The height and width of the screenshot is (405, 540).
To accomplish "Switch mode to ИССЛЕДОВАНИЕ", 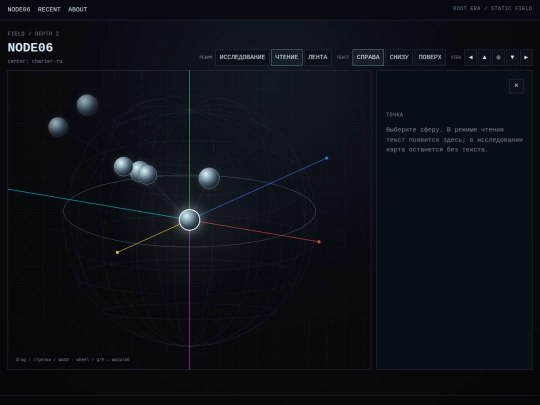I will (x=242, y=58).
